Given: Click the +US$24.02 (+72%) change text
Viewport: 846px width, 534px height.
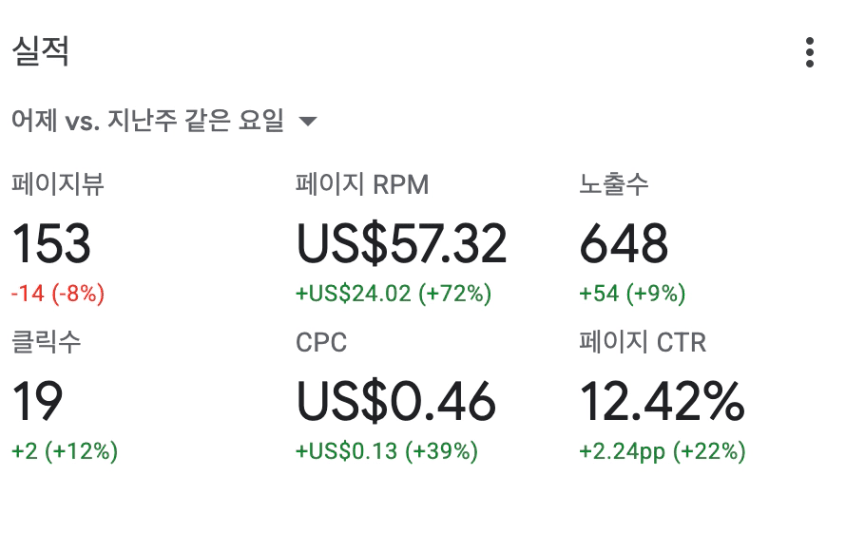Looking at the screenshot, I should pos(393,293).
